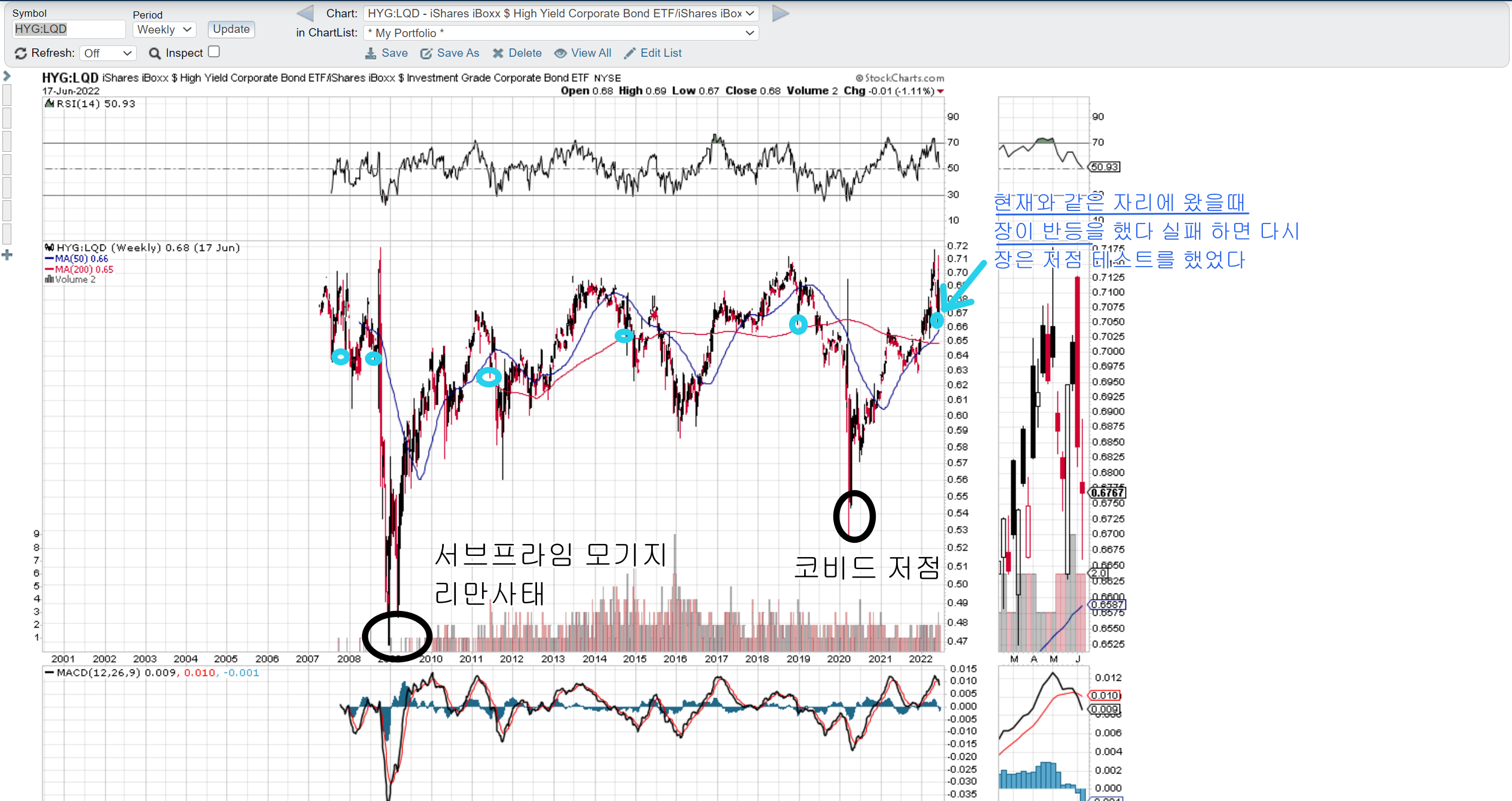Open the Refresh Off dropdown
Image resolution: width=1512 pixels, height=801 pixels.
pyautogui.click(x=108, y=53)
